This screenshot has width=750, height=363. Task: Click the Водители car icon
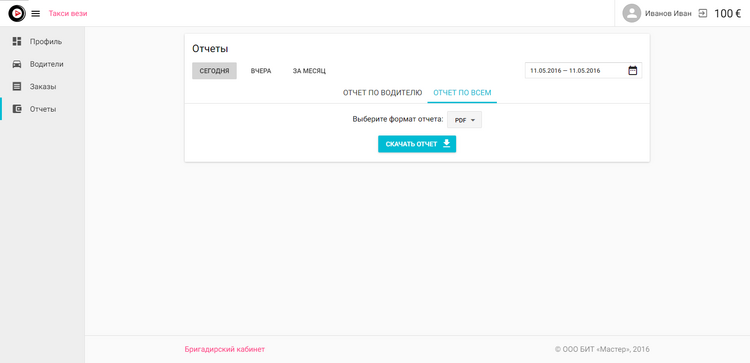[x=17, y=64]
